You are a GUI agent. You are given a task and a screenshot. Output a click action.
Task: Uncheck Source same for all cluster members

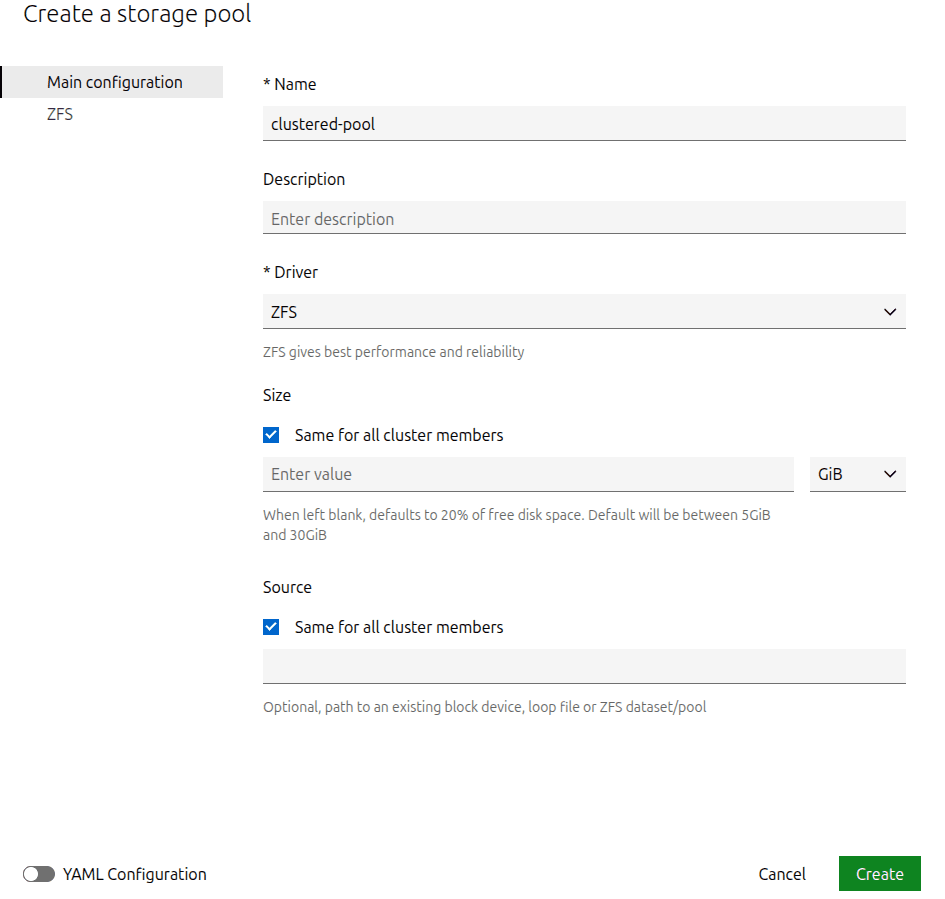click(271, 627)
